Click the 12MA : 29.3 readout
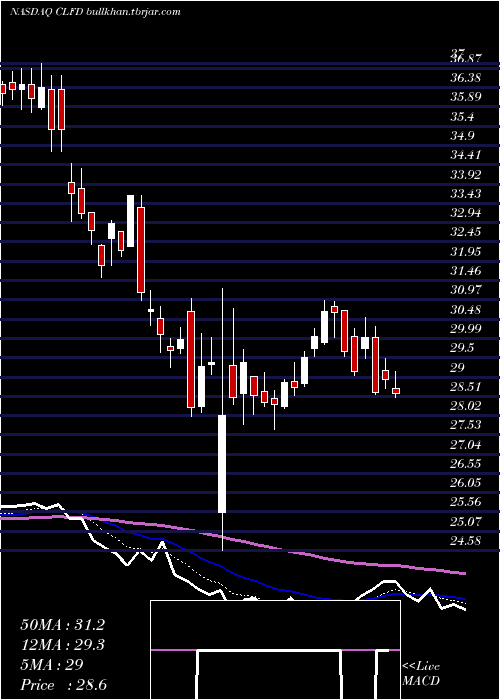Viewport: 500px width, 700px height. (x=62, y=645)
